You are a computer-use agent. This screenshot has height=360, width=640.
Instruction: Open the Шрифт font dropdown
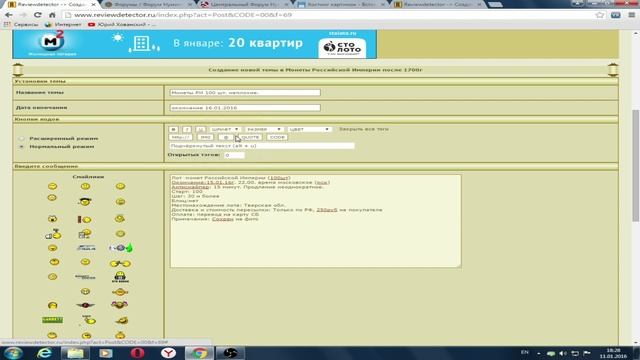pos(225,129)
